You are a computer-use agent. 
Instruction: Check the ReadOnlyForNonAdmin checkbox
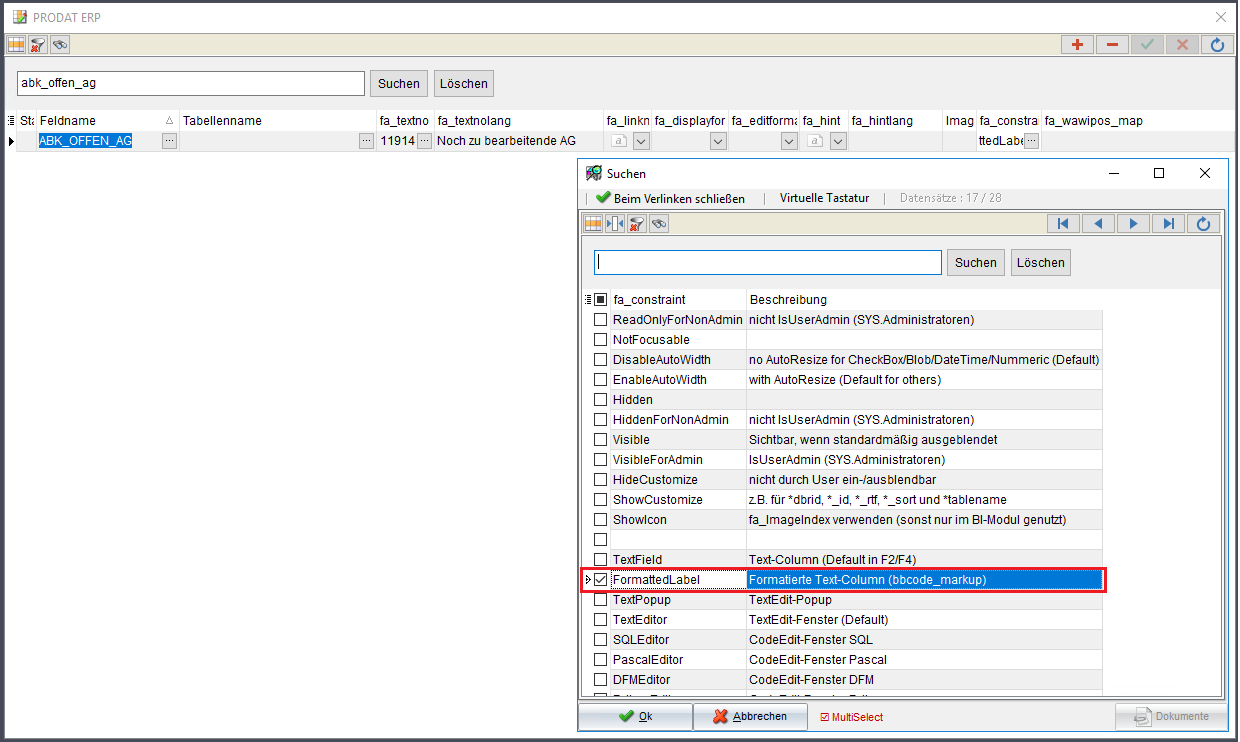coord(600,320)
